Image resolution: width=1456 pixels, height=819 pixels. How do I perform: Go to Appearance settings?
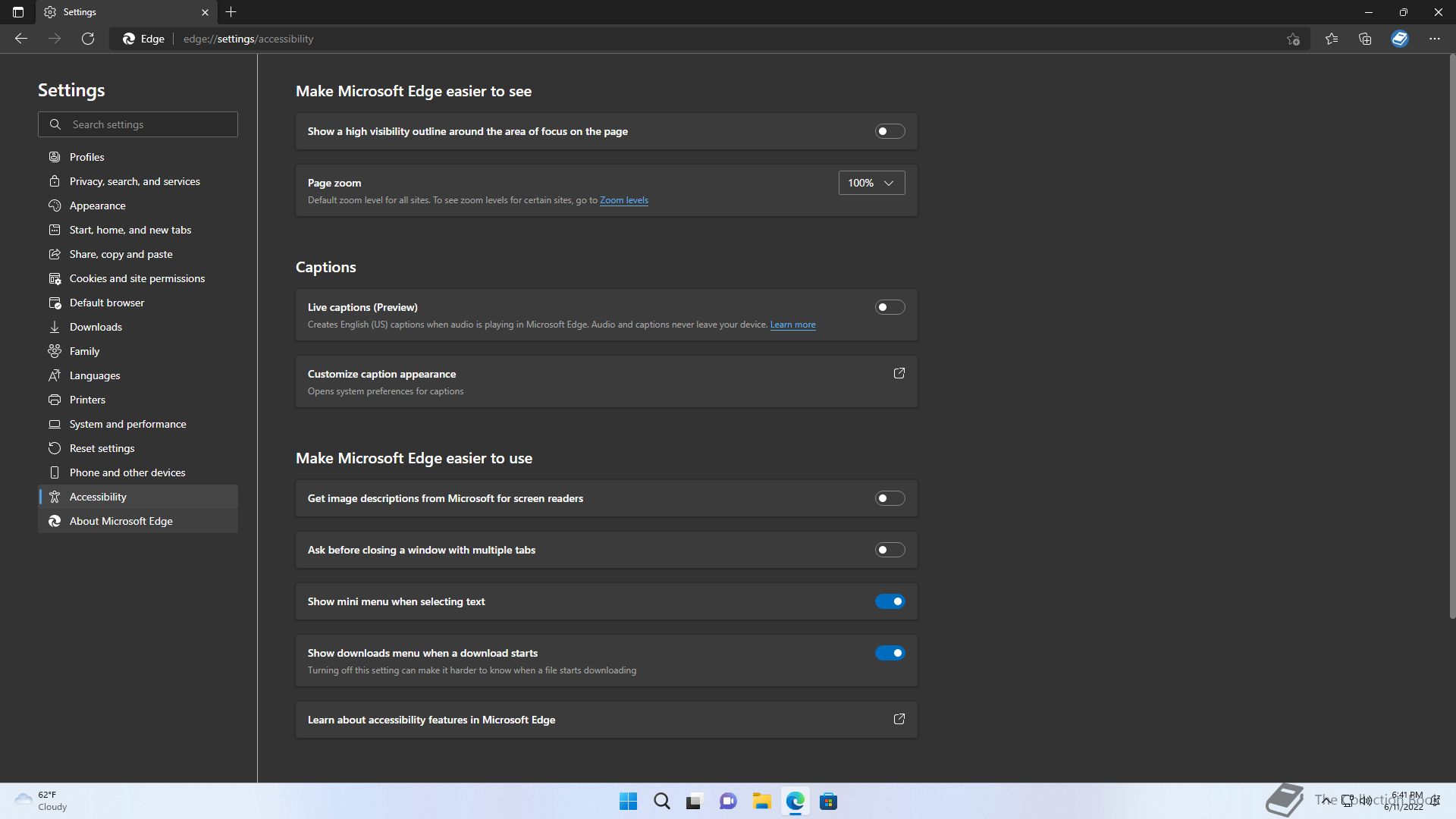138,206
